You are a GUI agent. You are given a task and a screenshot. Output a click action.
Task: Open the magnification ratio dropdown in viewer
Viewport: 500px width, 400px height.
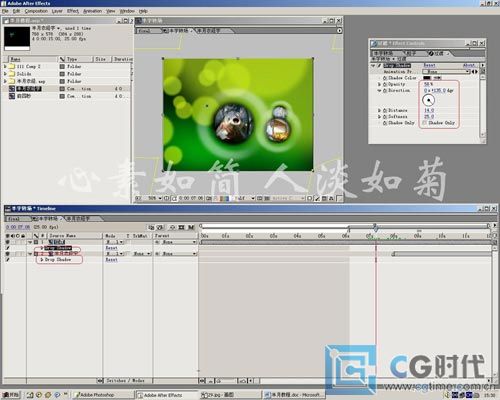(x=154, y=198)
